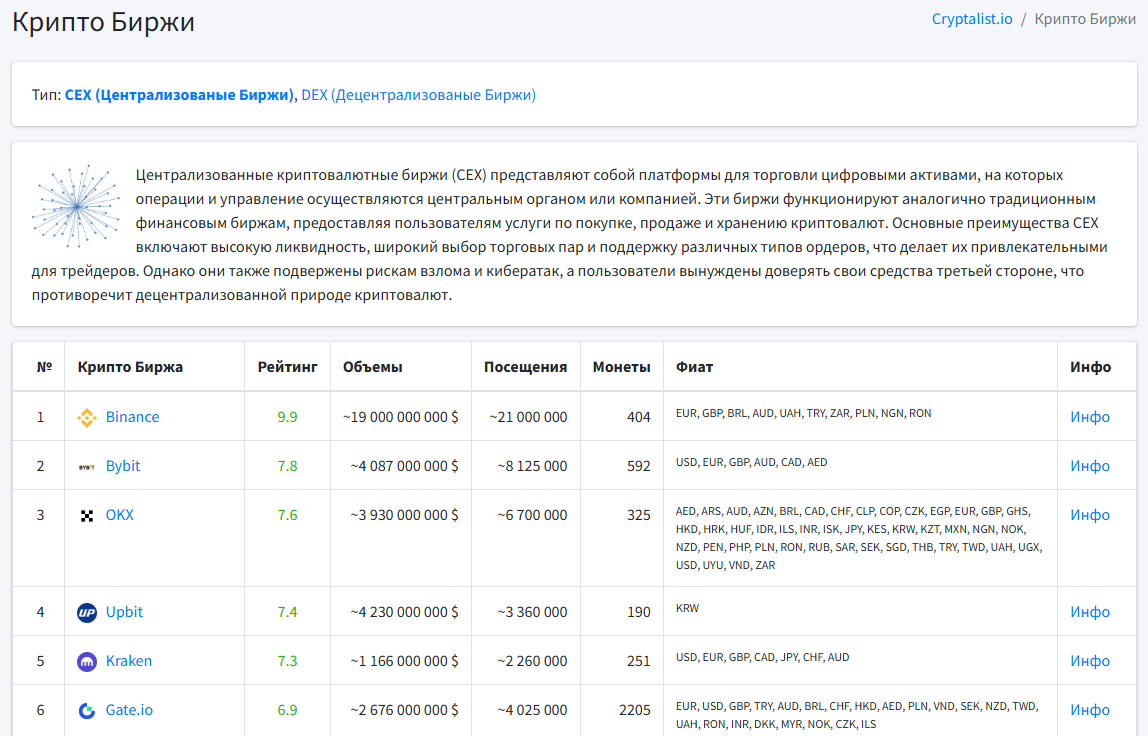Click the Bybit logo icon
The image size is (1148, 736).
pos(87,466)
